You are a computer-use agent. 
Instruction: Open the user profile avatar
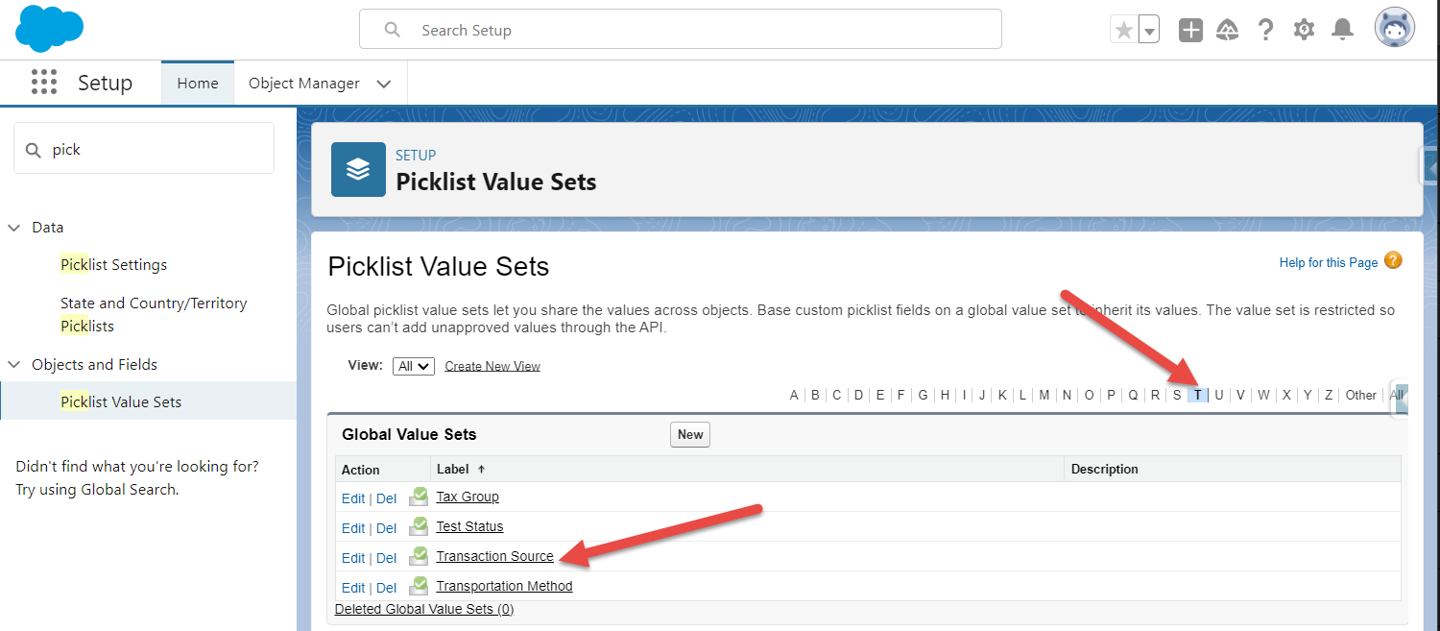click(1394, 29)
